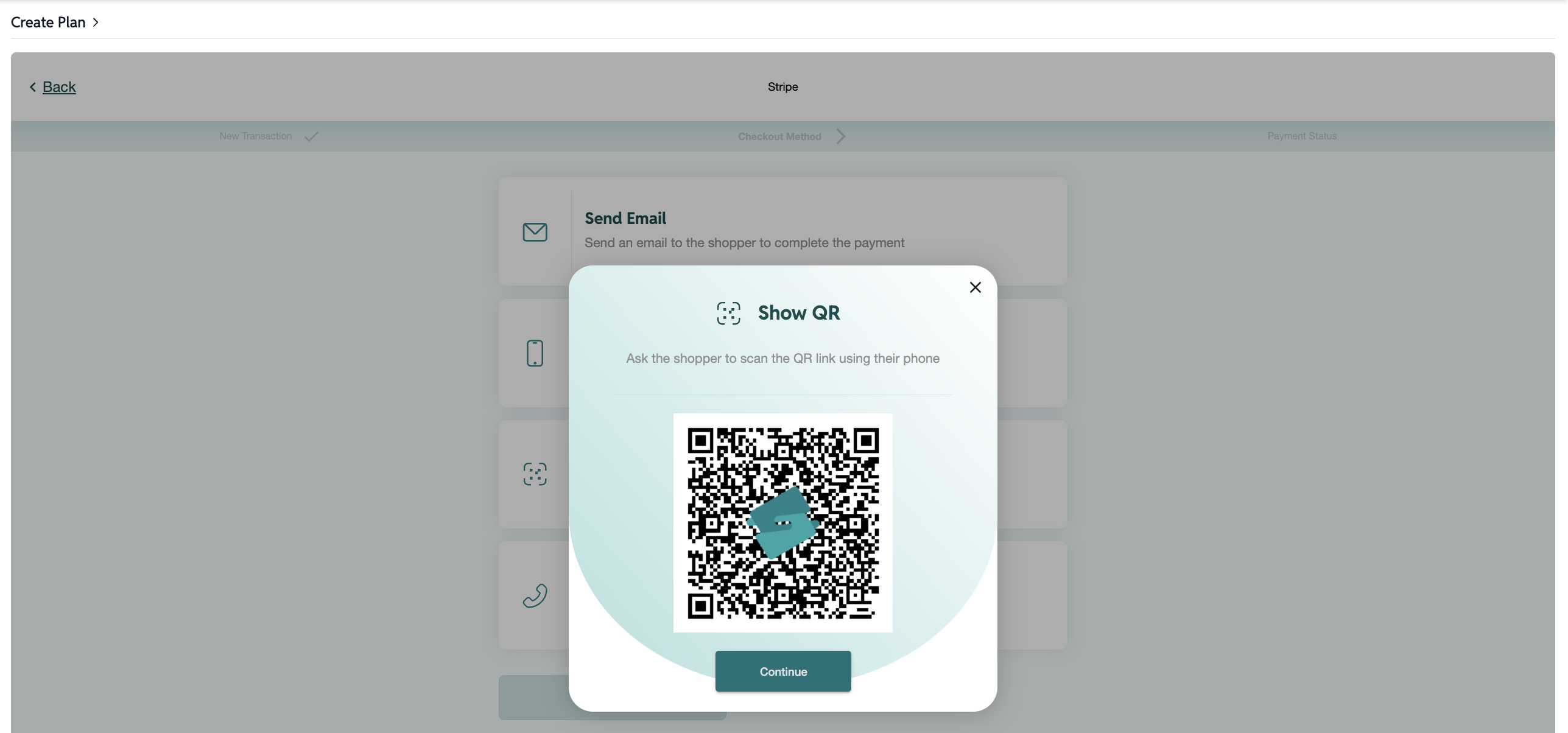Select the New Transaction step
Viewport: 1568px width, 733px height.
256,136
